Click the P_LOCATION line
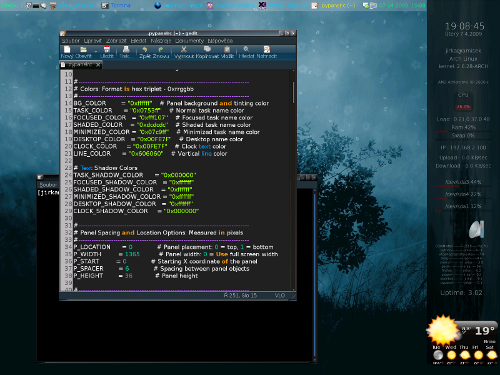 [173, 247]
